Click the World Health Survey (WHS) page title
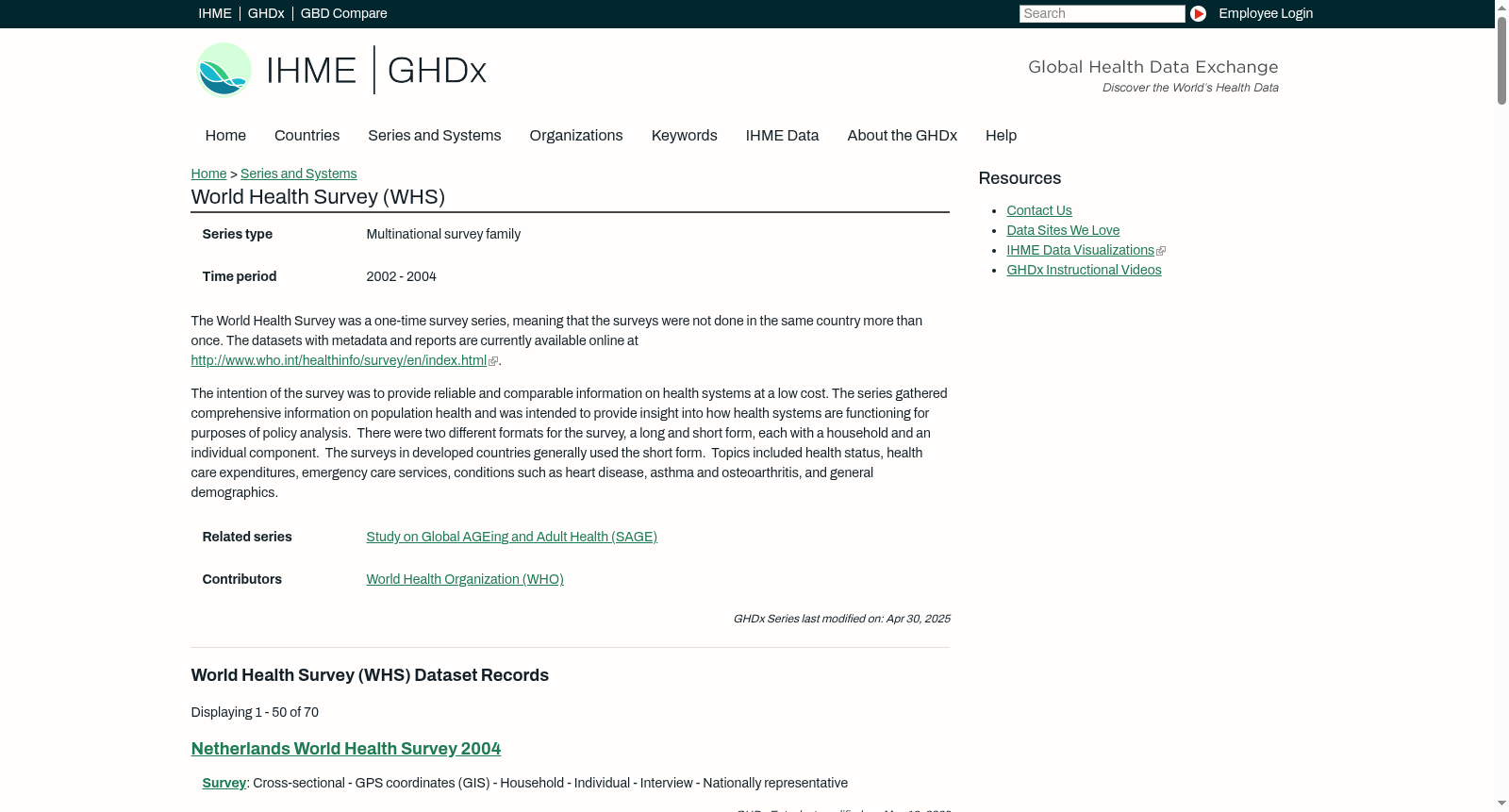The width and height of the screenshot is (1509, 812). click(x=318, y=197)
